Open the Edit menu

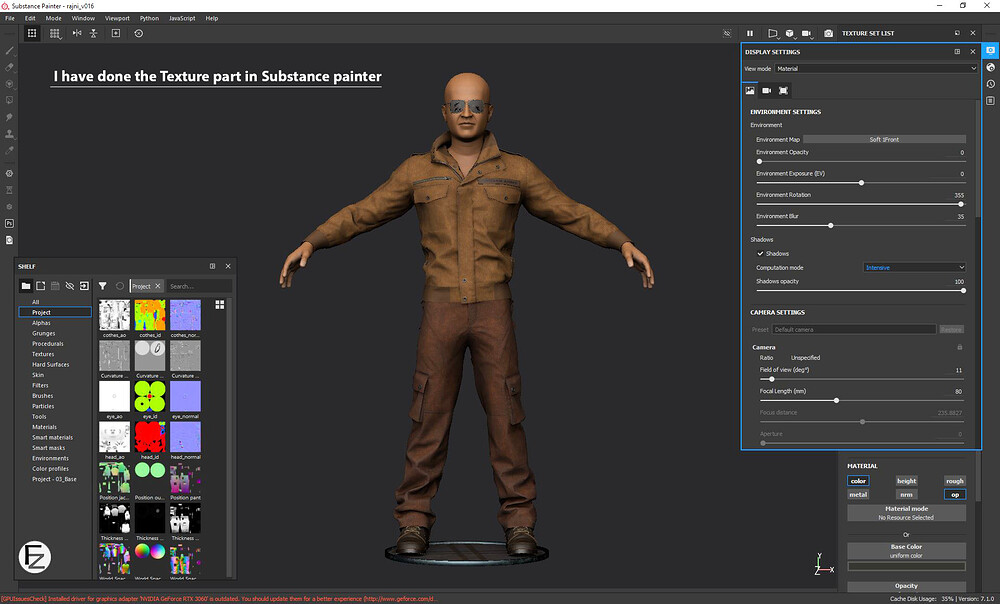point(30,18)
